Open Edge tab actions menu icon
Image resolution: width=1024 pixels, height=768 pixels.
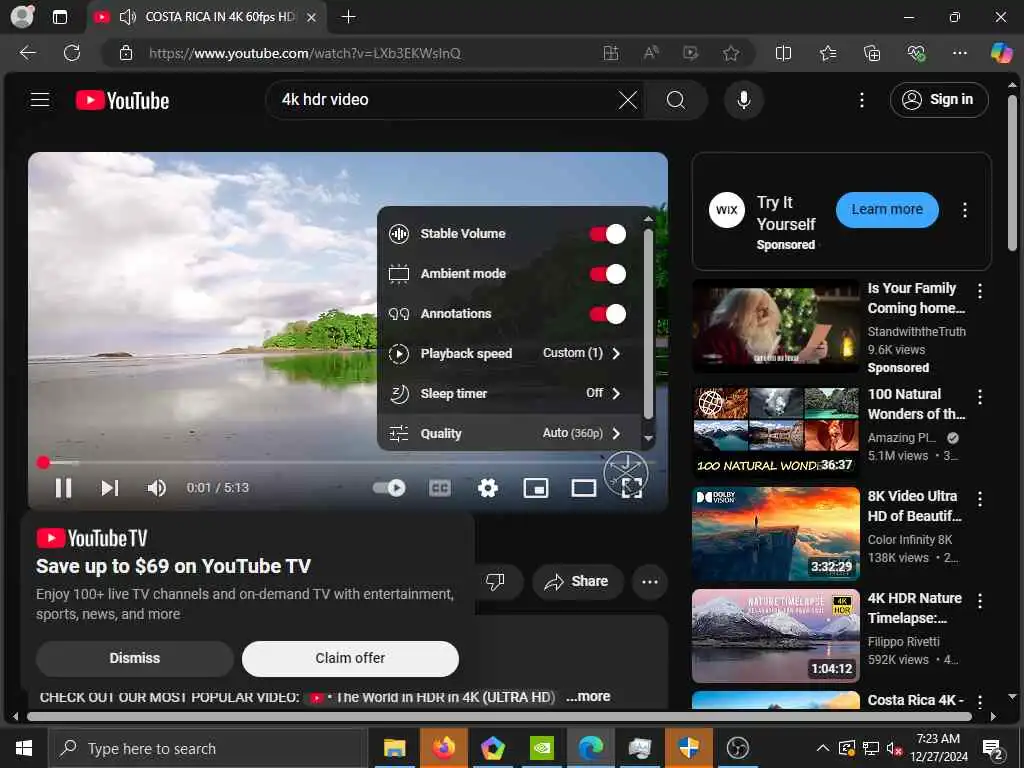click(59, 17)
